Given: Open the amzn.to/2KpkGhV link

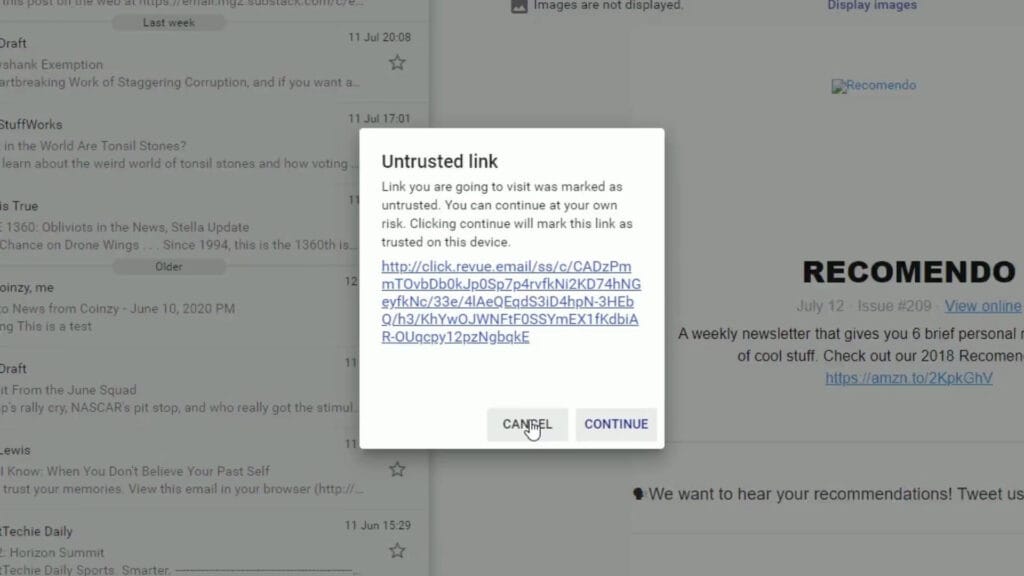Looking at the screenshot, I should click(x=908, y=378).
